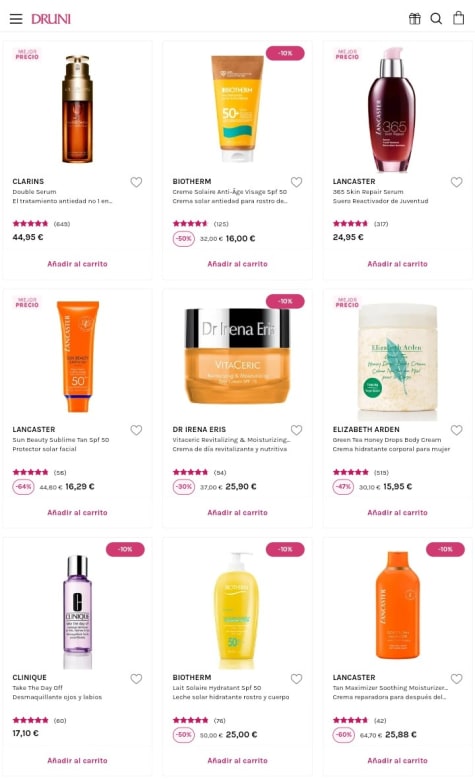The image size is (475, 779).
Task: Open the search magnifier icon
Action: click(x=436, y=19)
